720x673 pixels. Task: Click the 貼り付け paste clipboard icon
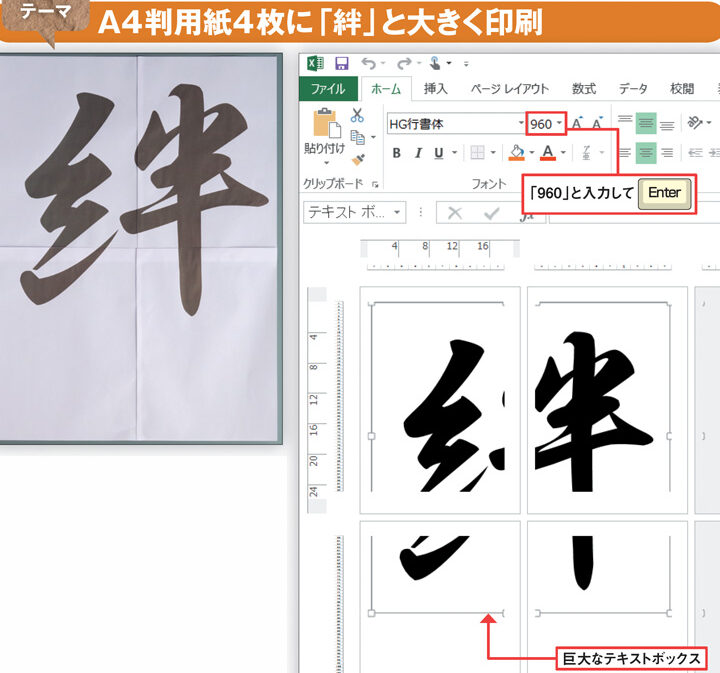click(x=326, y=123)
